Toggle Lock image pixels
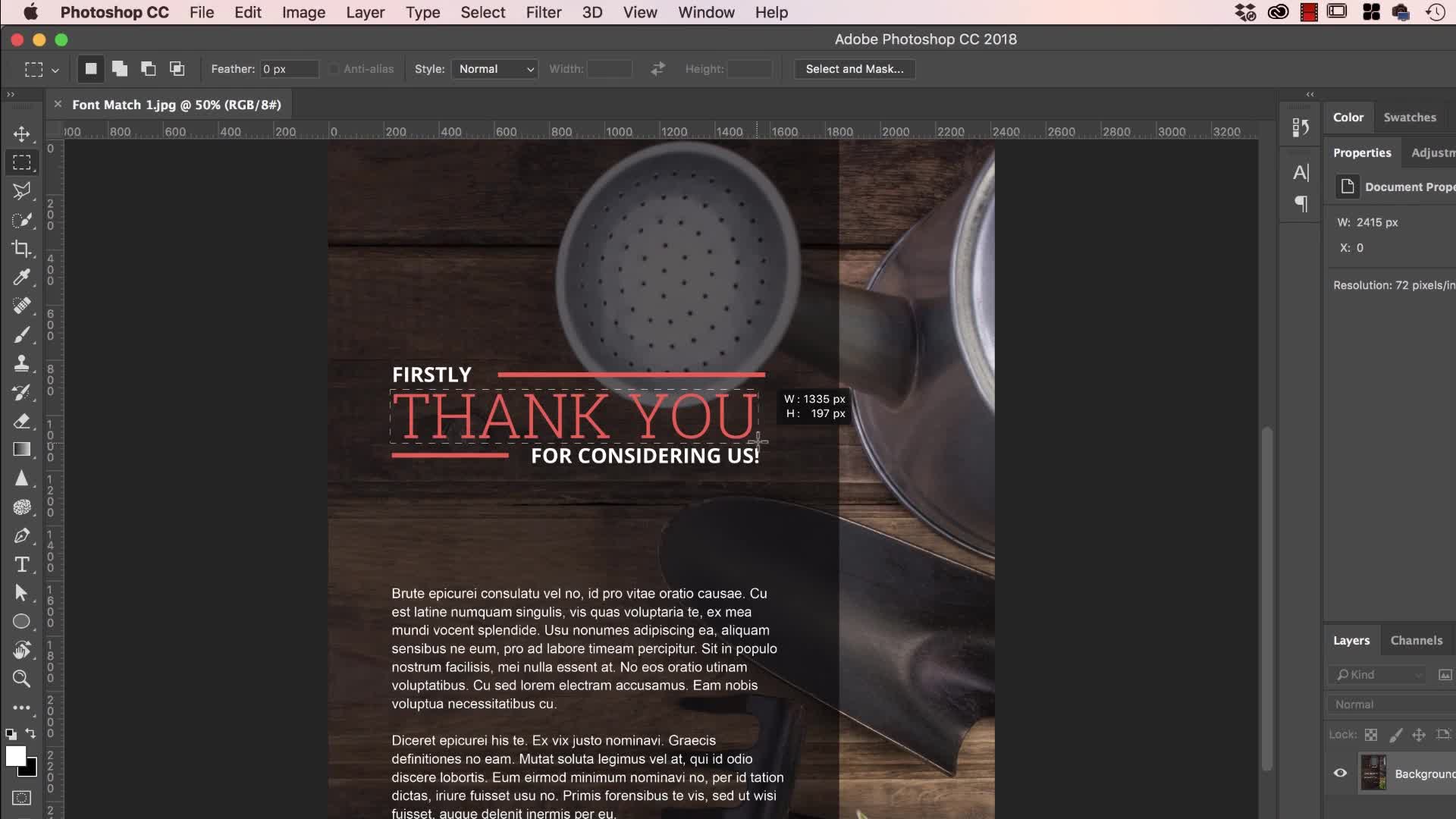Screen dimensions: 1456x819 1395,735
